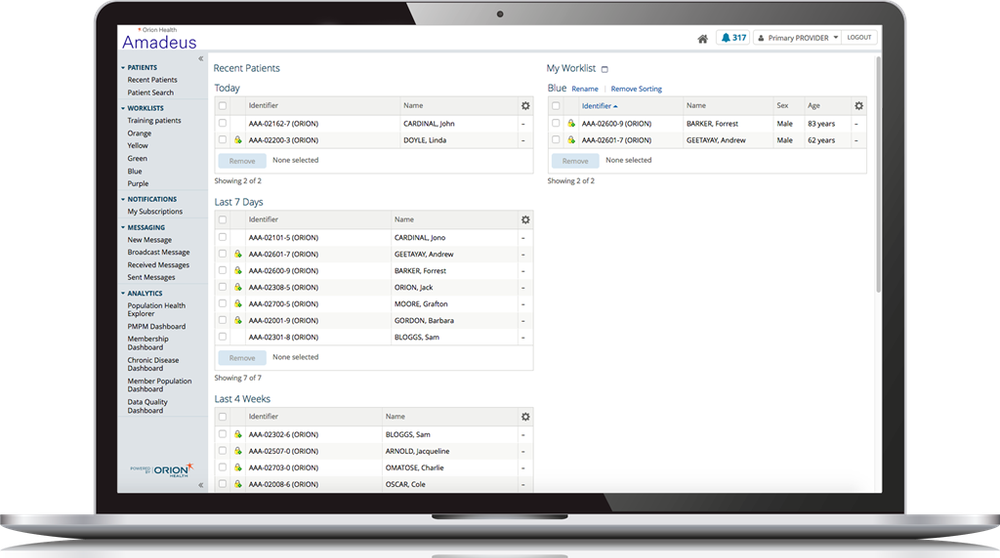Click Remove button under Today table

tap(242, 161)
